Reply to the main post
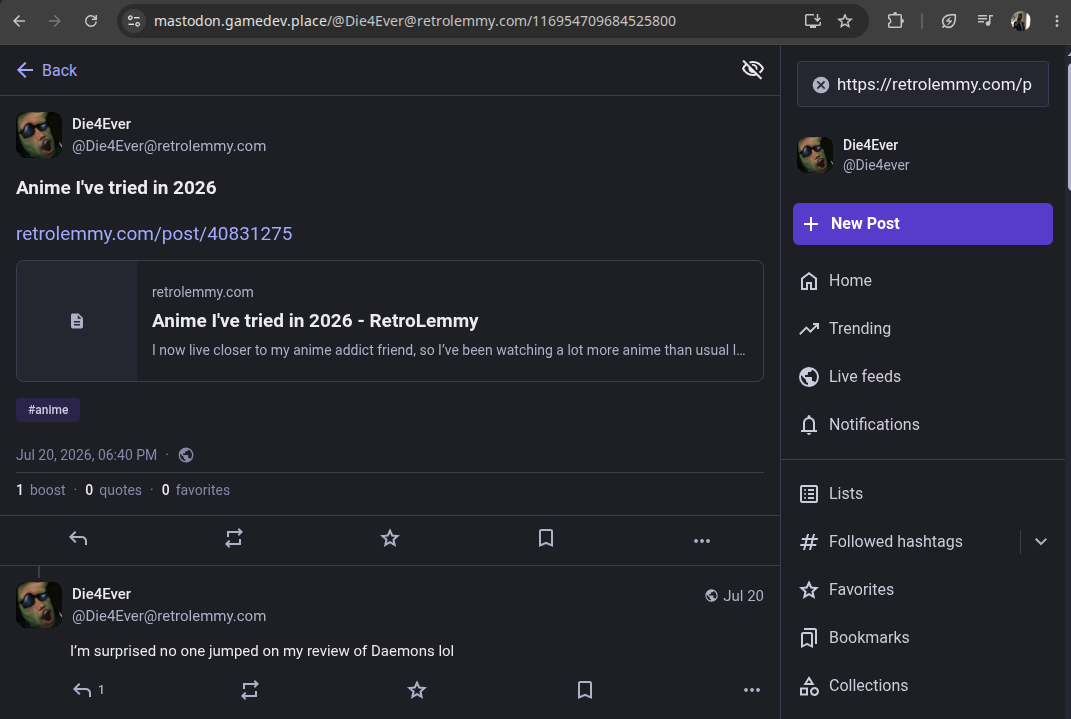Viewport: 1071px width, 719px height. point(78,539)
